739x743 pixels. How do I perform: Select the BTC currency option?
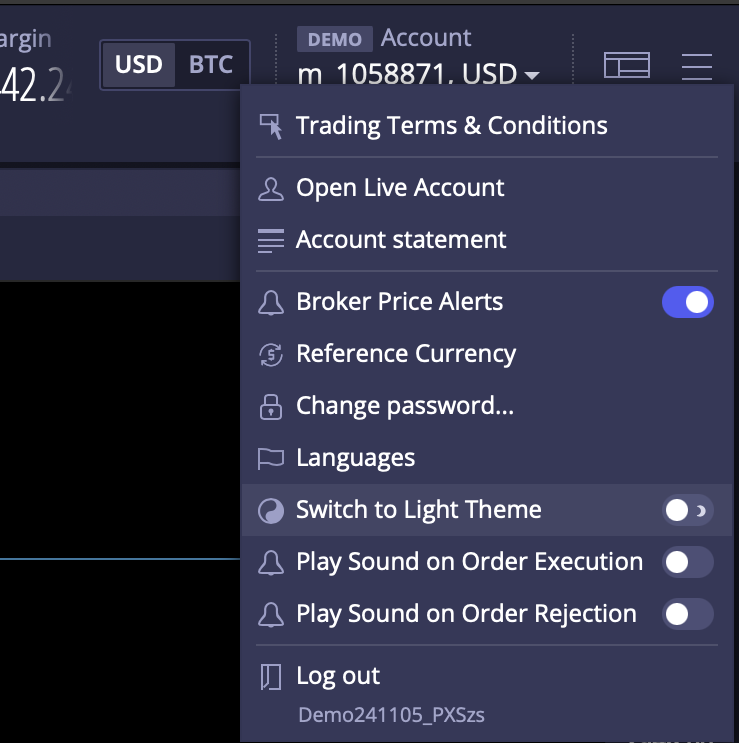point(211,64)
